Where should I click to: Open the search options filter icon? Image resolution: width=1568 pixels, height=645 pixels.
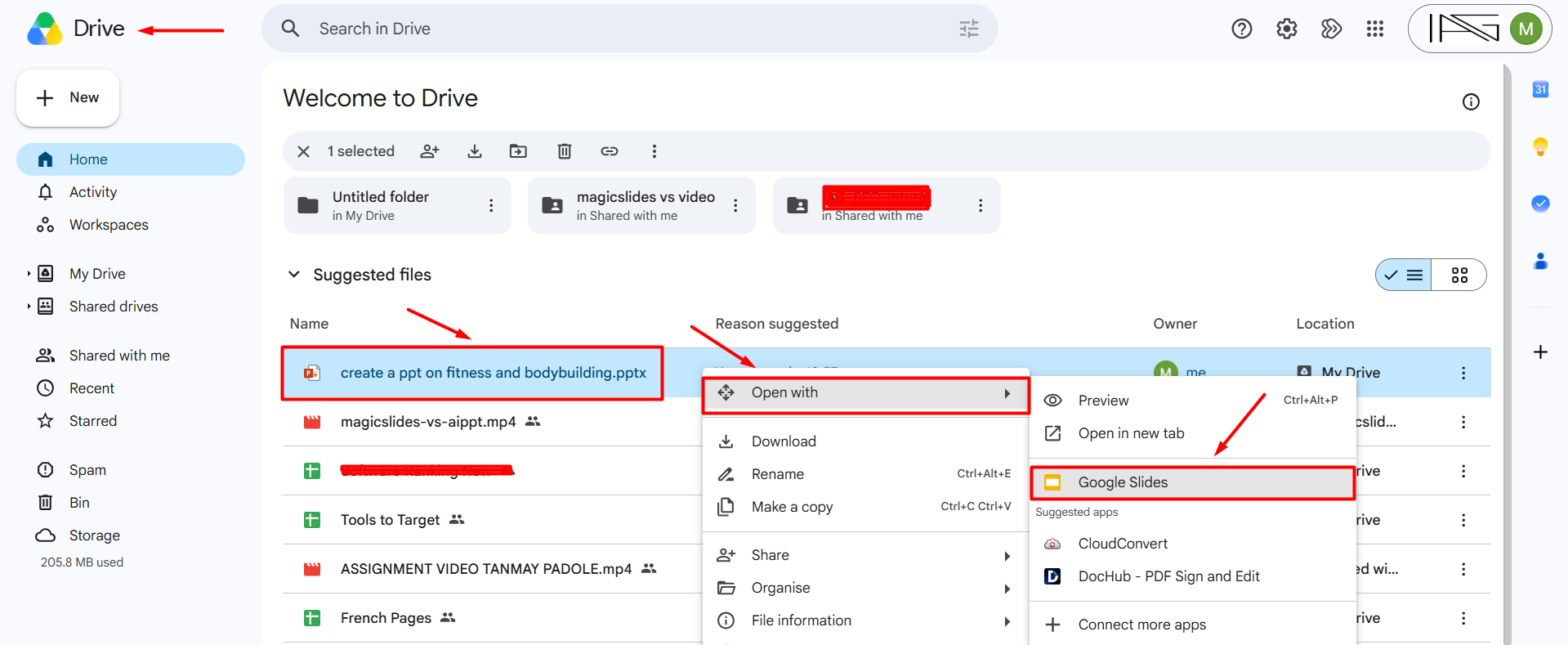[968, 29]
